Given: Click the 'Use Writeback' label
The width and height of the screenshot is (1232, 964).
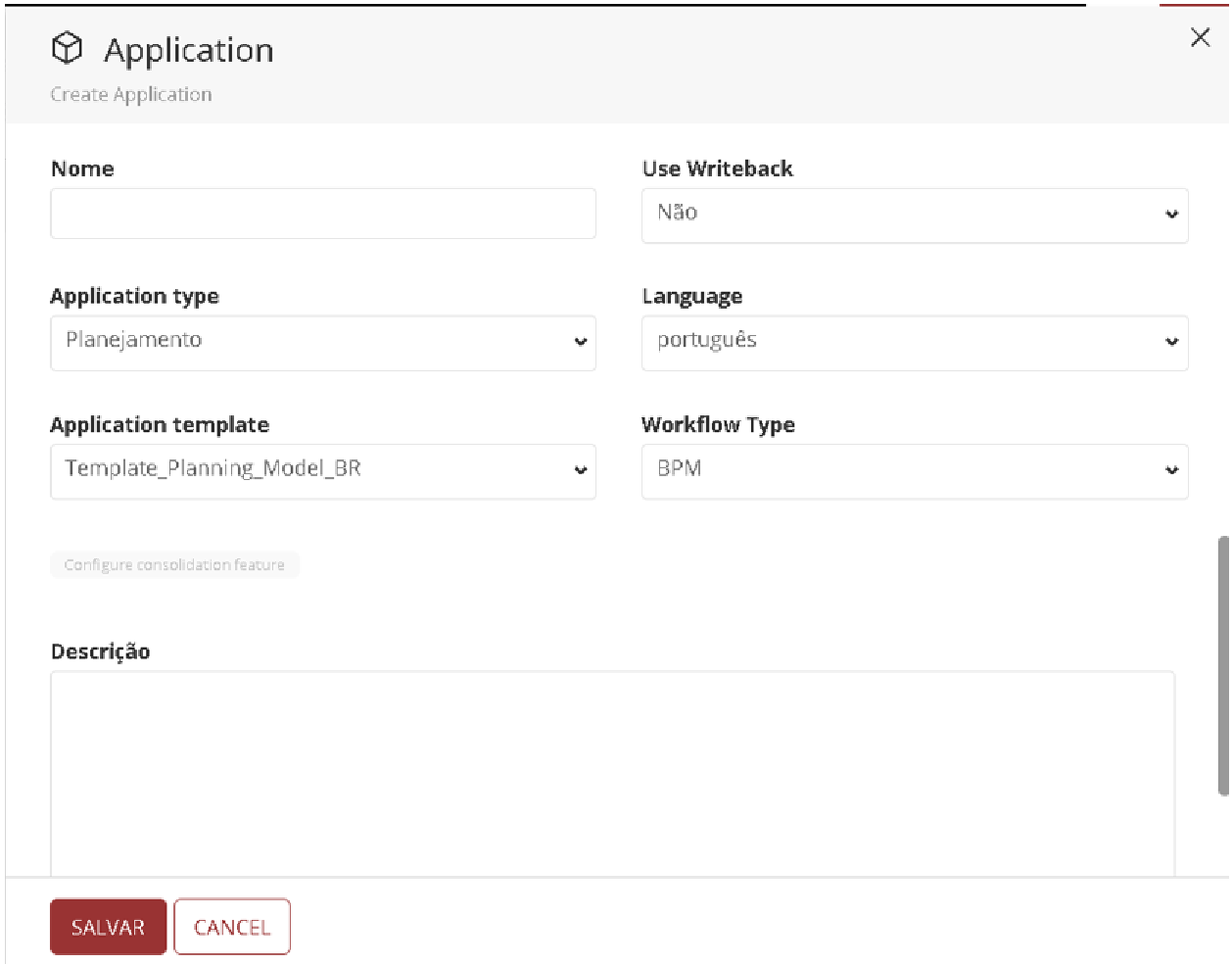Looking at the screenshot, I should coord(717,169).
